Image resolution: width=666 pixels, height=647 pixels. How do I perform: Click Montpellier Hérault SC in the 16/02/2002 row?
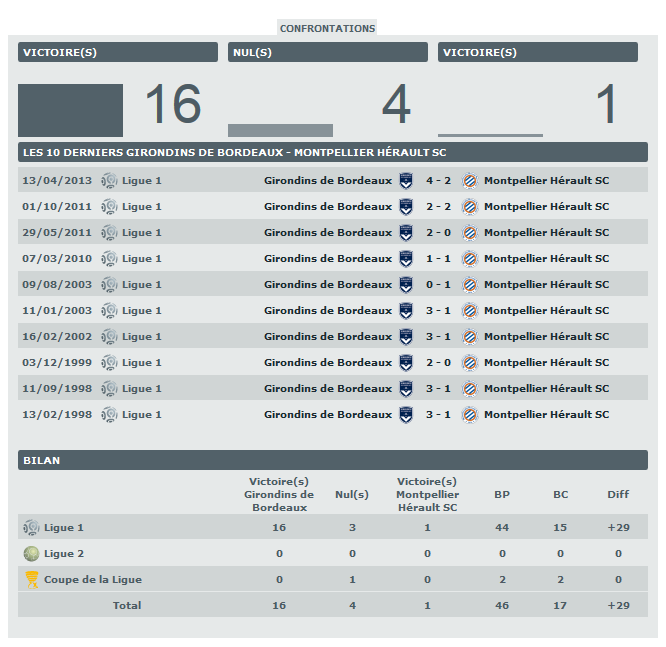(547, 336)
